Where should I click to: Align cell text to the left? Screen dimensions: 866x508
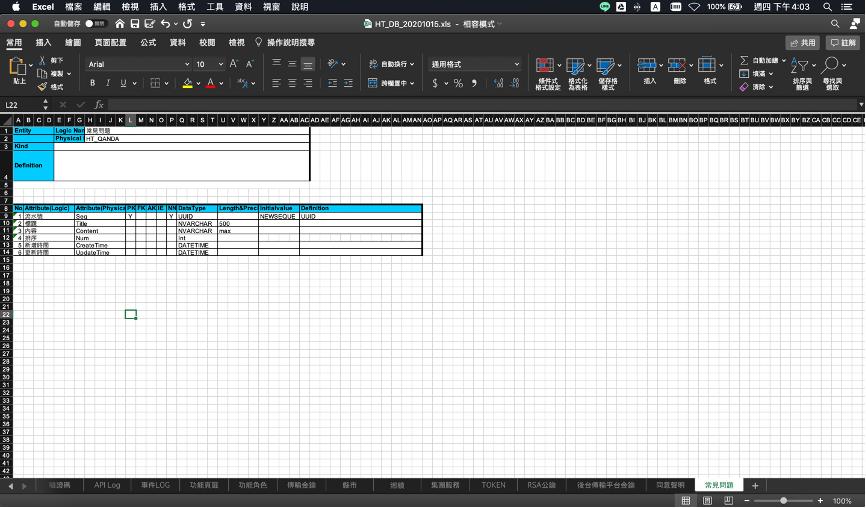click(x=277, y=83)
